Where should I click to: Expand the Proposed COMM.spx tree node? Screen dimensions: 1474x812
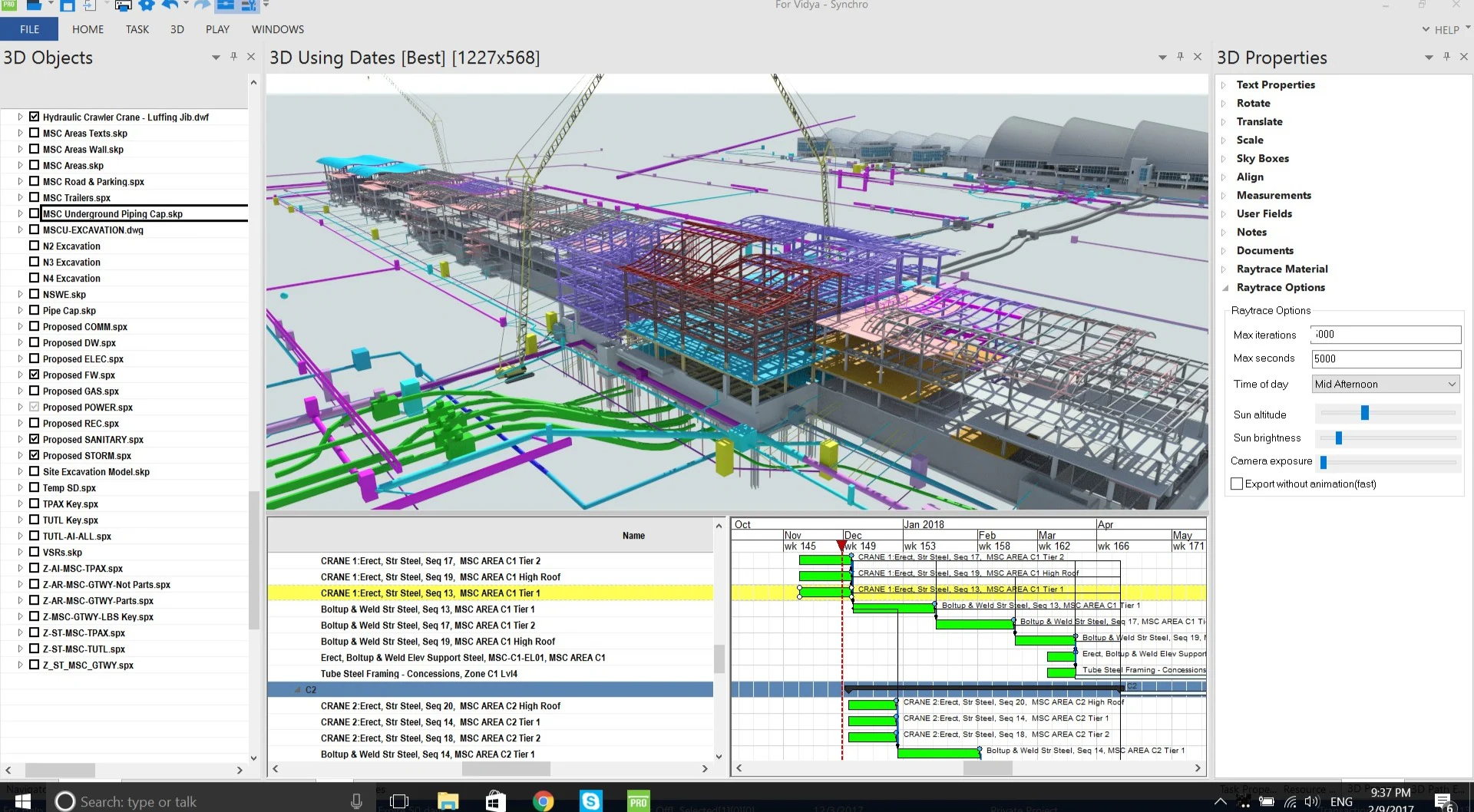point(20,326)
